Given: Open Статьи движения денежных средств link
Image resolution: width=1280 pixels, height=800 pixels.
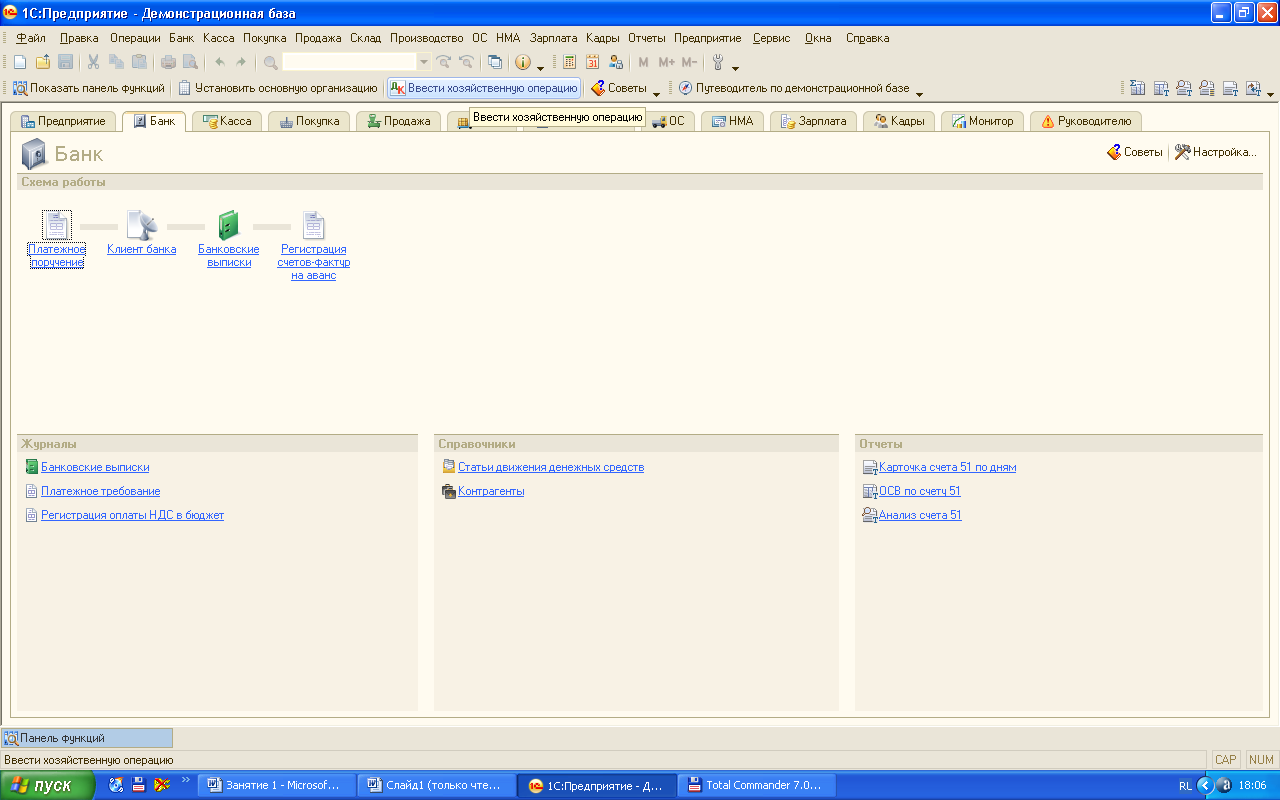Looking at the screenshot, I should pyautogui.click(x=551, y=467).
